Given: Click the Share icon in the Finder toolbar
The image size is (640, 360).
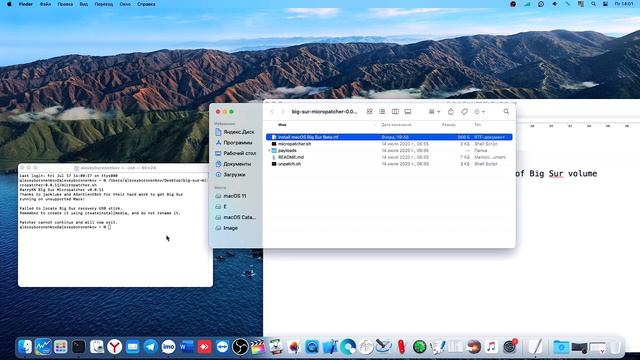Looking at the screenshot, I should tap(451, 111).
